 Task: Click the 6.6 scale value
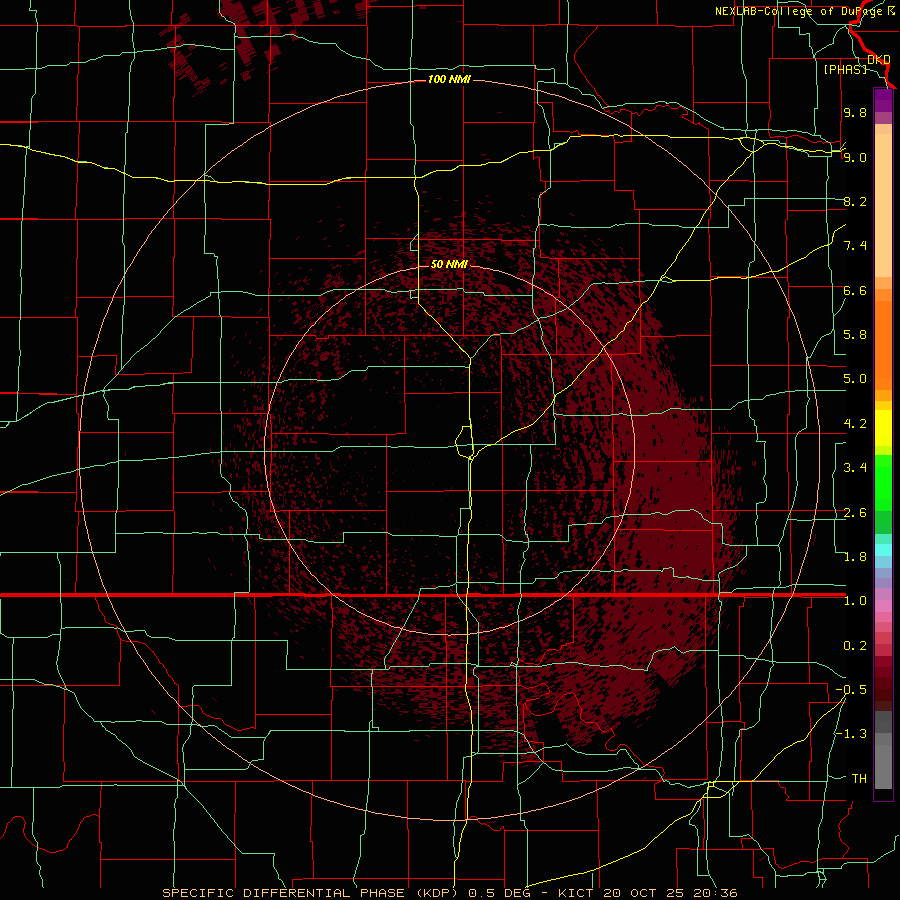(x=855, y=290)
